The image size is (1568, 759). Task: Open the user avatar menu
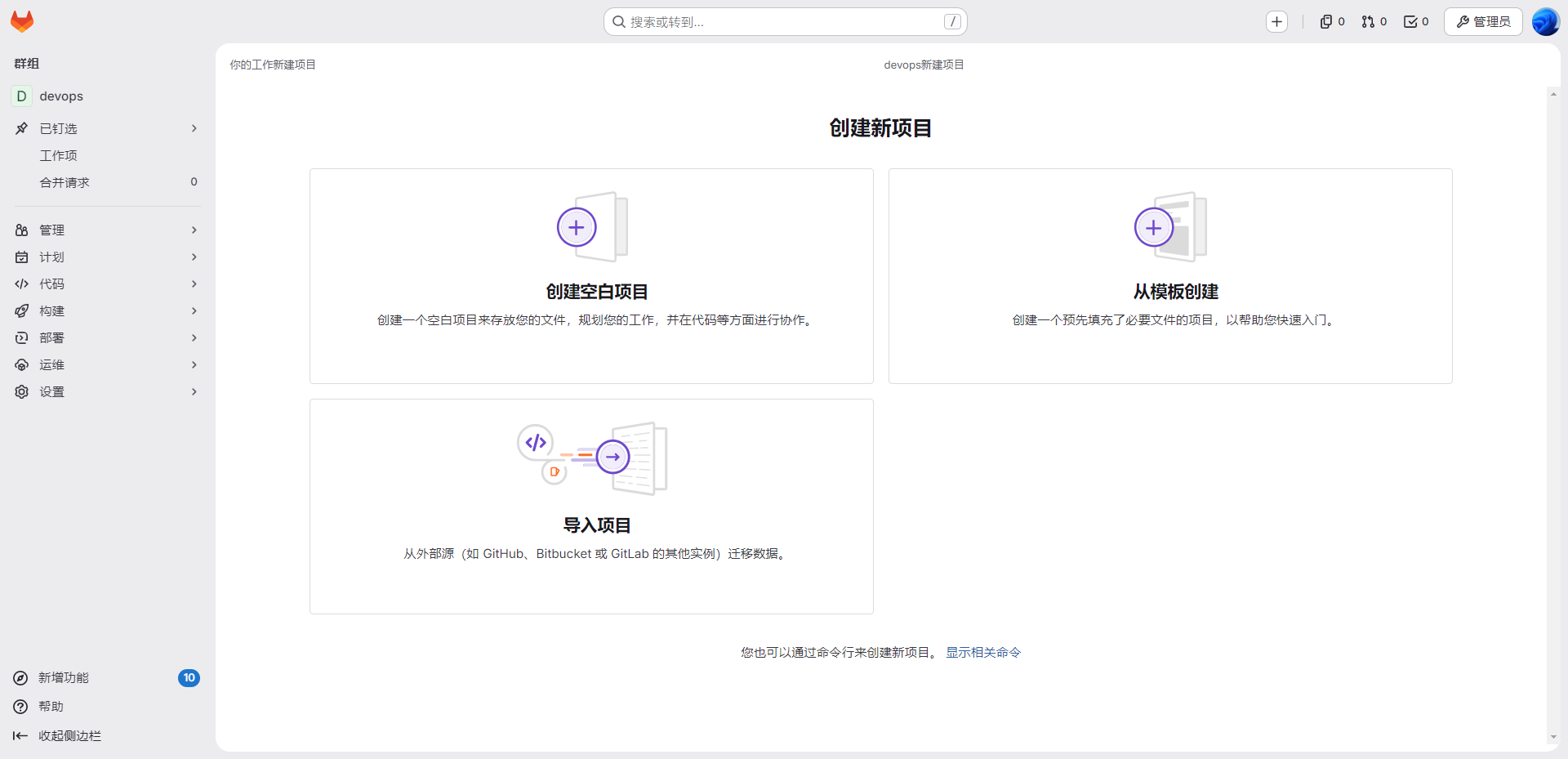pyautogui.click(x=1545, y=22)
